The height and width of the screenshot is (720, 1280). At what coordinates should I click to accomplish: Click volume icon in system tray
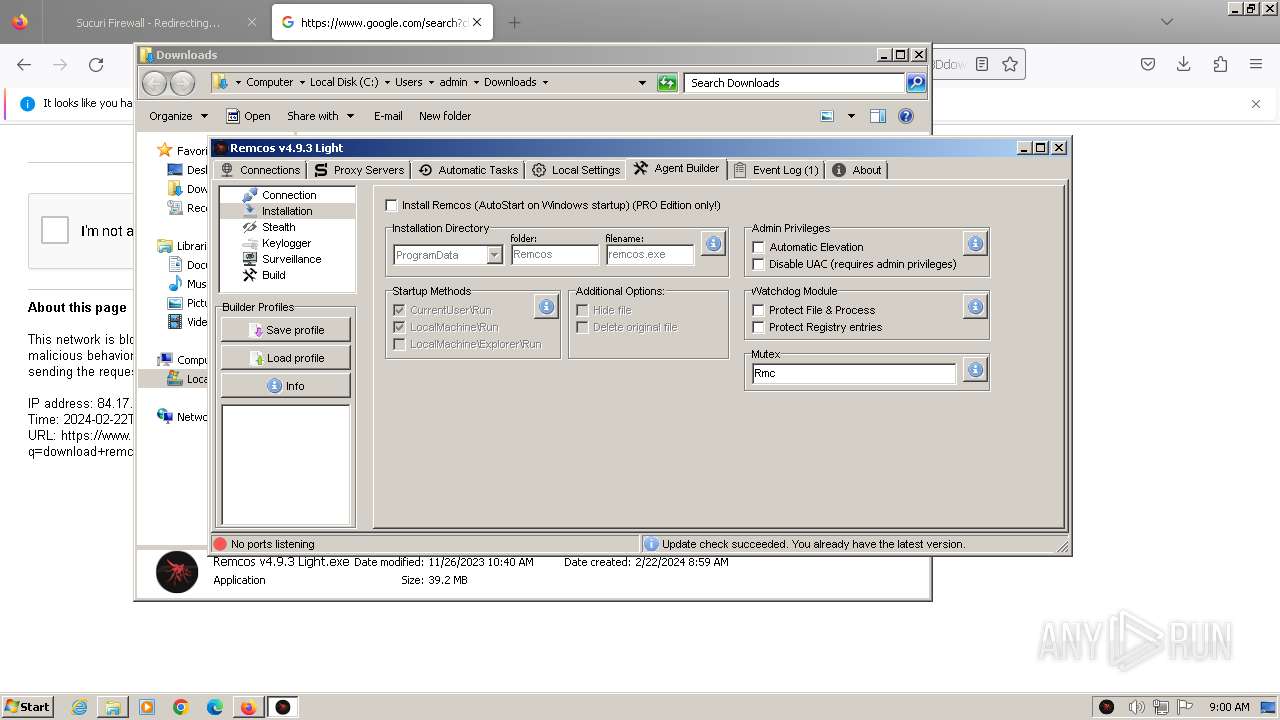click(x=1136, y=707)
